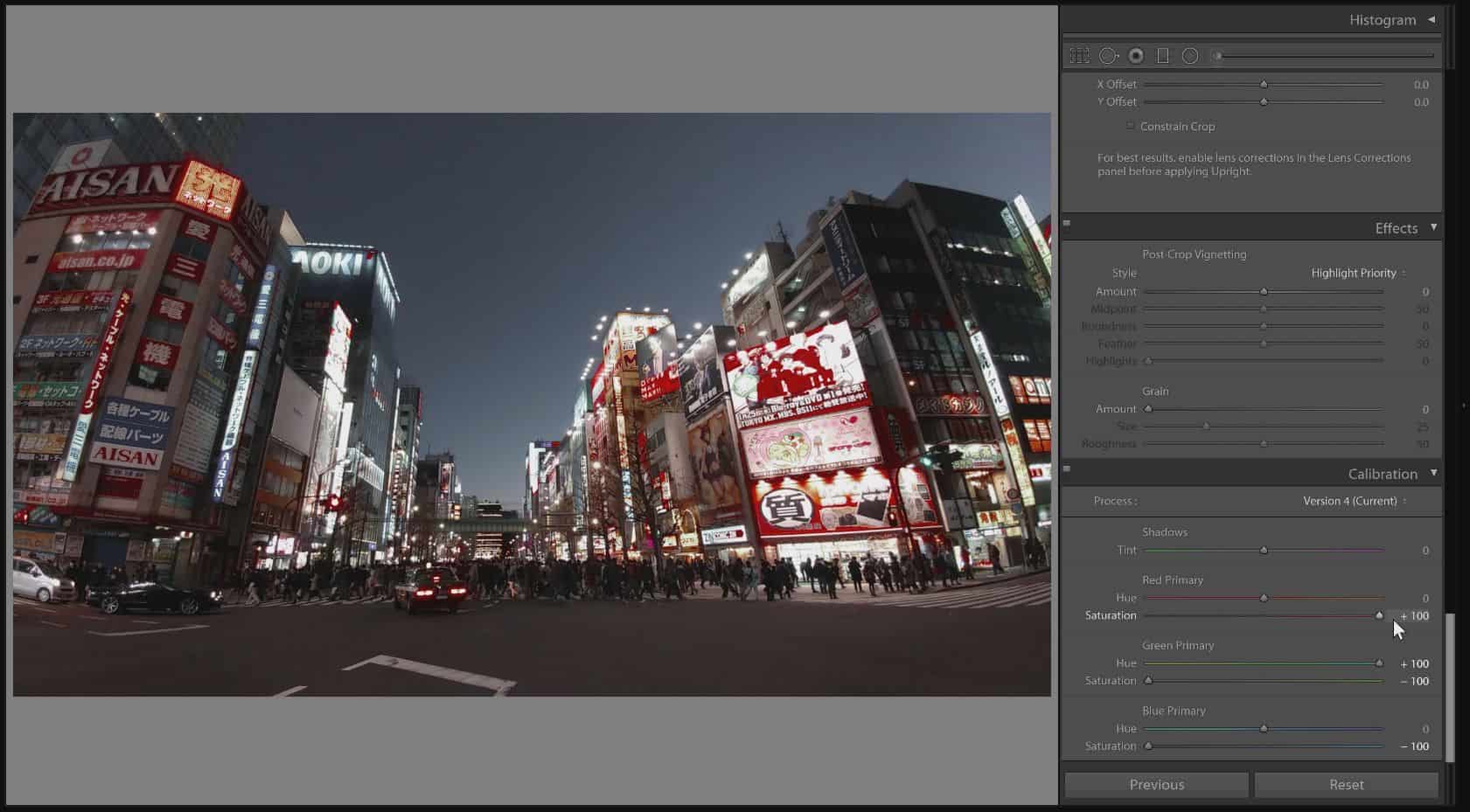Click the Y Offset slider handle
Image resolution: width=1470 pixels, height=812 pixels.
click(x=1264, y=102)
